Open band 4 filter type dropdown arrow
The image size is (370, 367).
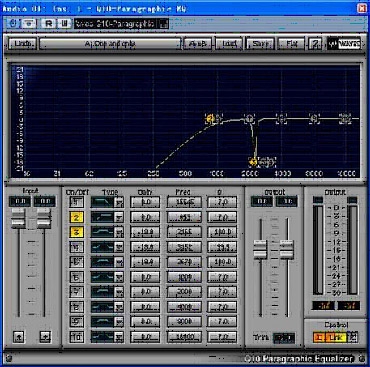tap(119, 247)
